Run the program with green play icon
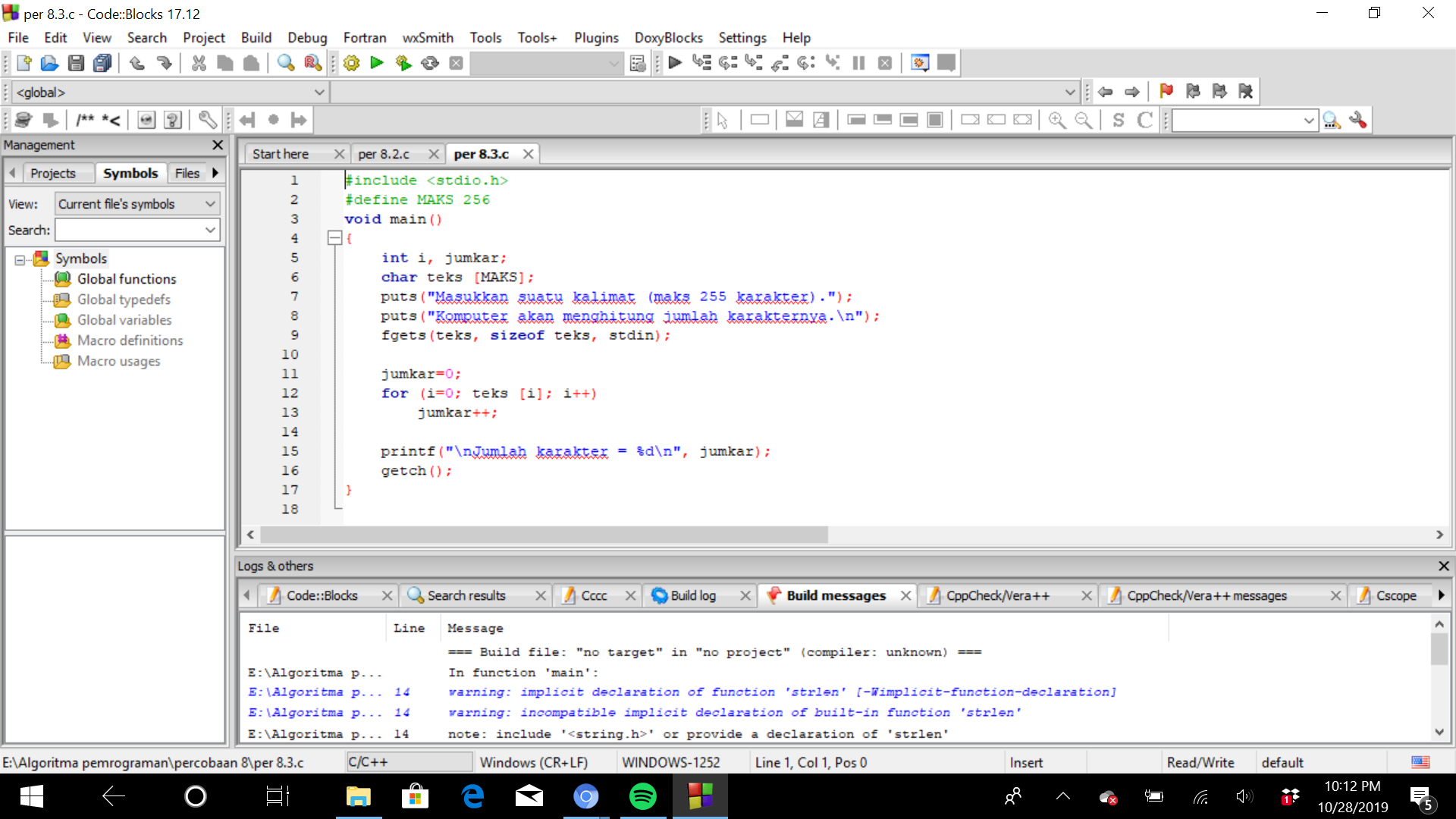The image size is (1456, 819). [377, 63]
